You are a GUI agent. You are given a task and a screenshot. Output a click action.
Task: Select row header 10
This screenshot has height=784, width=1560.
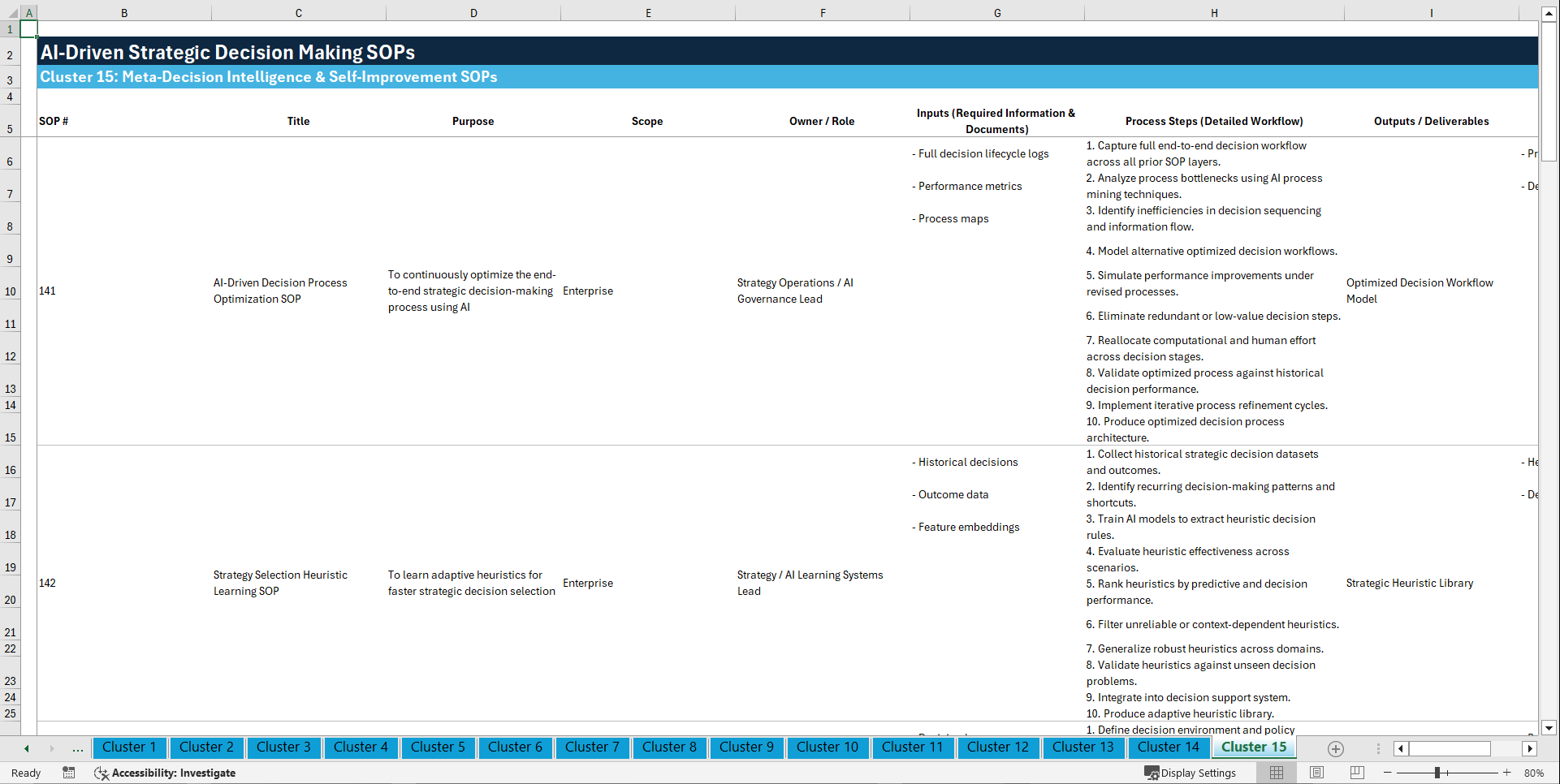pyautogui.click(x=10, y=291)
